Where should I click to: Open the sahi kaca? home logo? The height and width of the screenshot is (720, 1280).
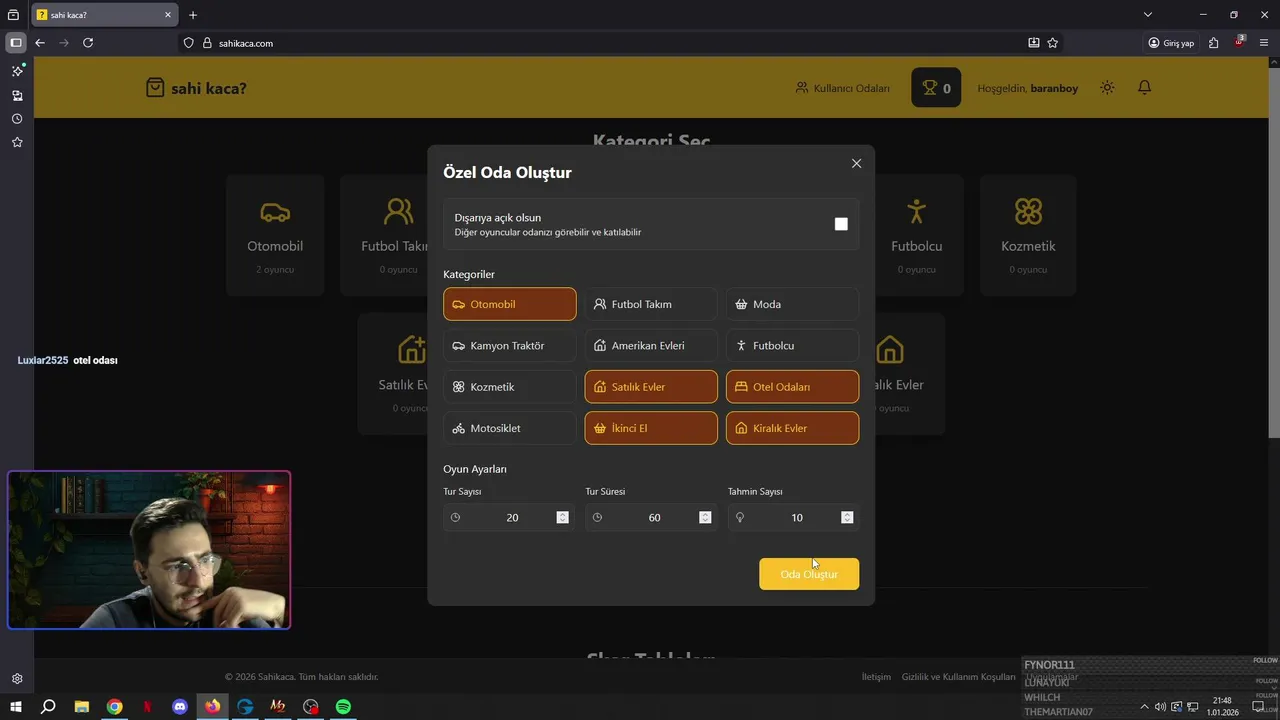196,88
